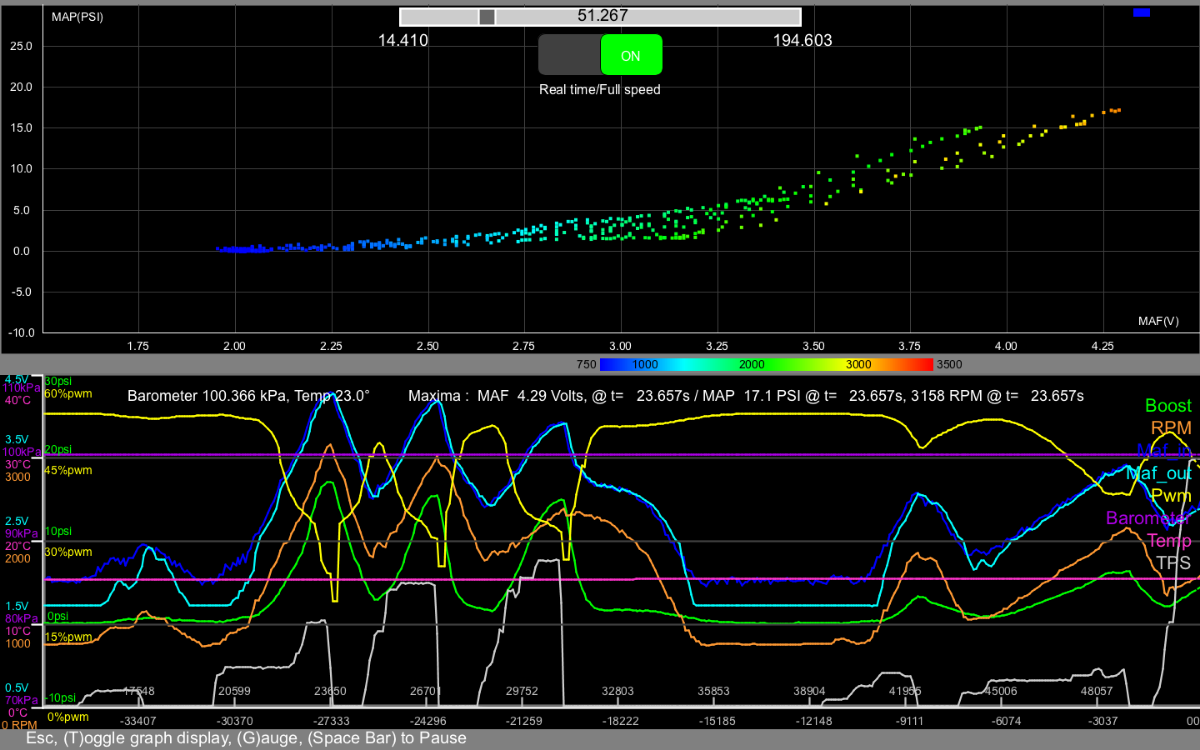Click the Pwm legend label
The width and height of the screenshot is (1200, 750).
tap(1171, 496)
